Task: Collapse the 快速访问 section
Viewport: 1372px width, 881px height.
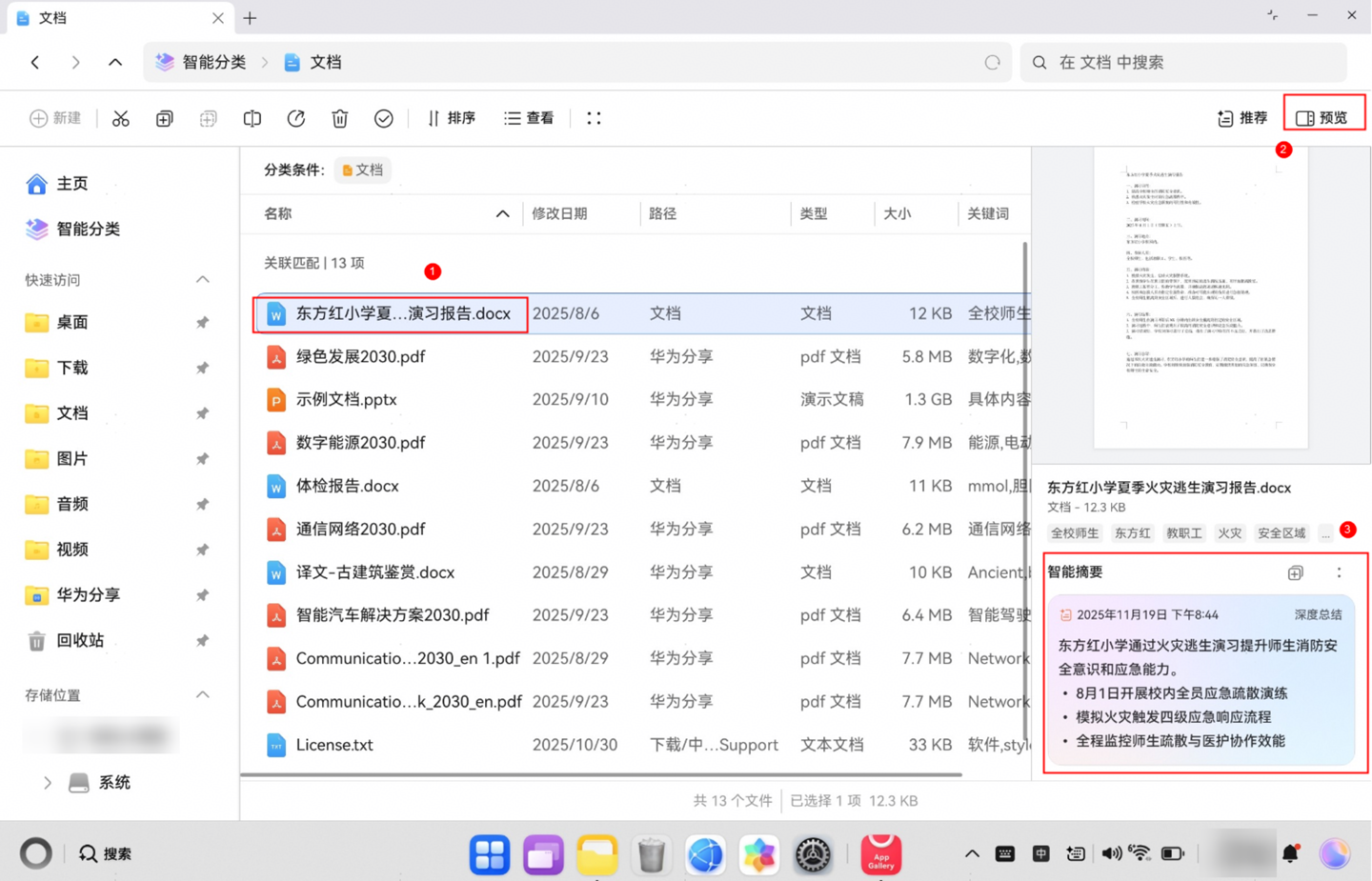Action: point(202,279)
